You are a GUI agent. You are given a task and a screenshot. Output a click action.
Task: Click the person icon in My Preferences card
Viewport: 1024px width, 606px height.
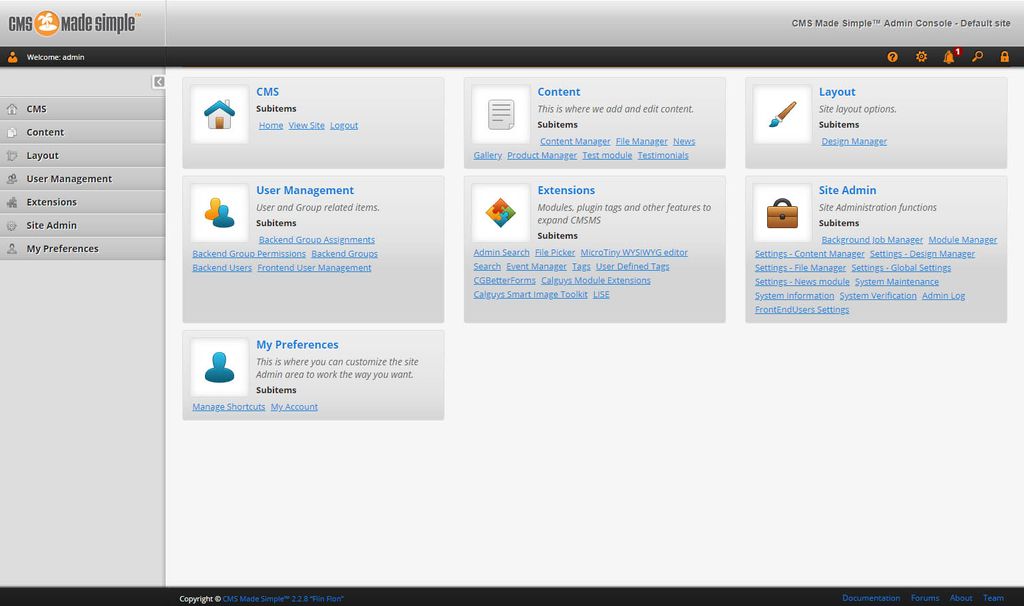(219, 367)
